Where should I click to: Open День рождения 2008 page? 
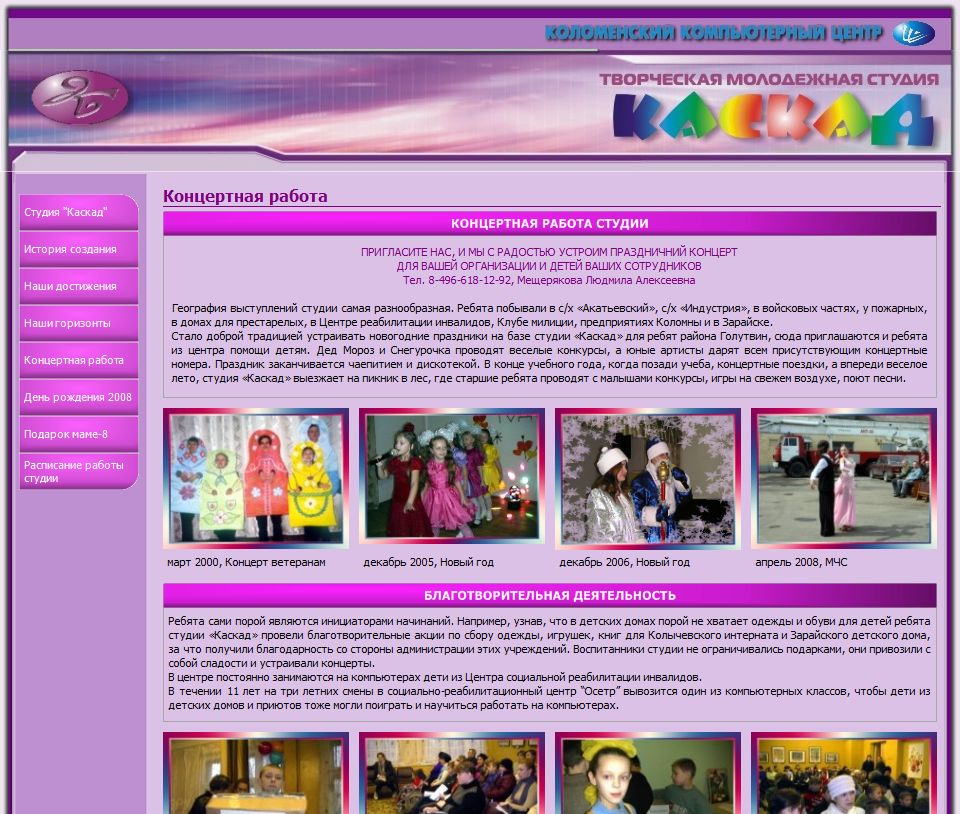coord(78,397)
